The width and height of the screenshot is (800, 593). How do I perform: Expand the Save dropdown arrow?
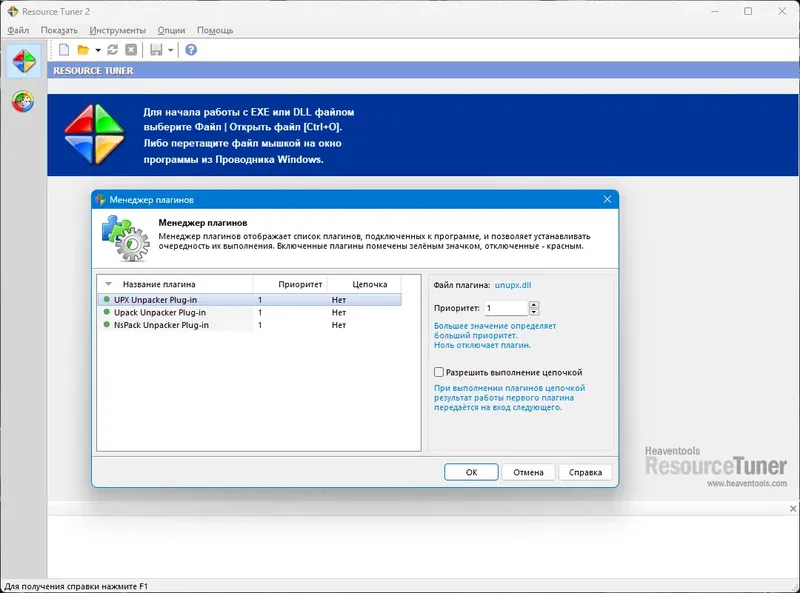click(x=170, y=50)
